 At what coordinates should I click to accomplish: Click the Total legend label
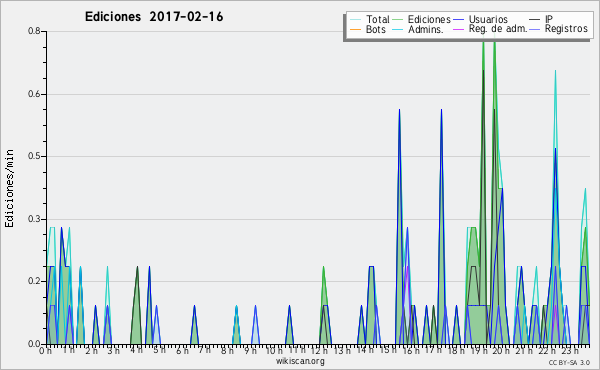click(377, 19)
